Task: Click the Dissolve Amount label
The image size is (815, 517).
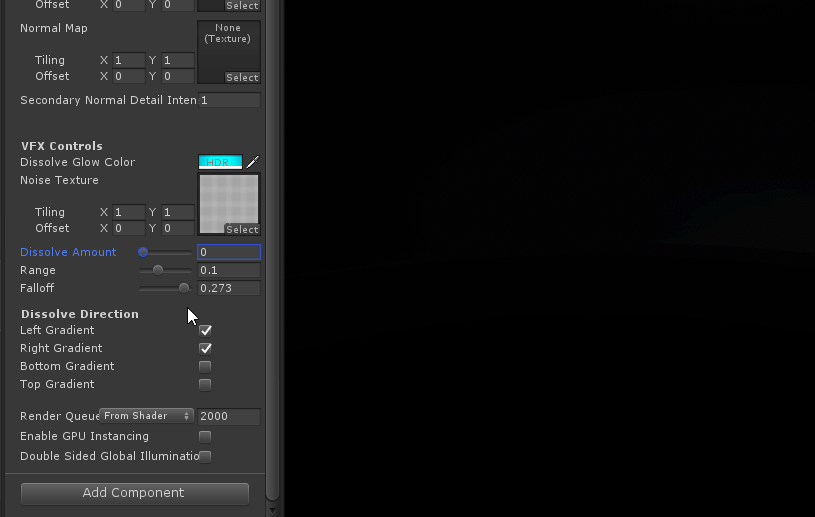Action: [68, 252]
